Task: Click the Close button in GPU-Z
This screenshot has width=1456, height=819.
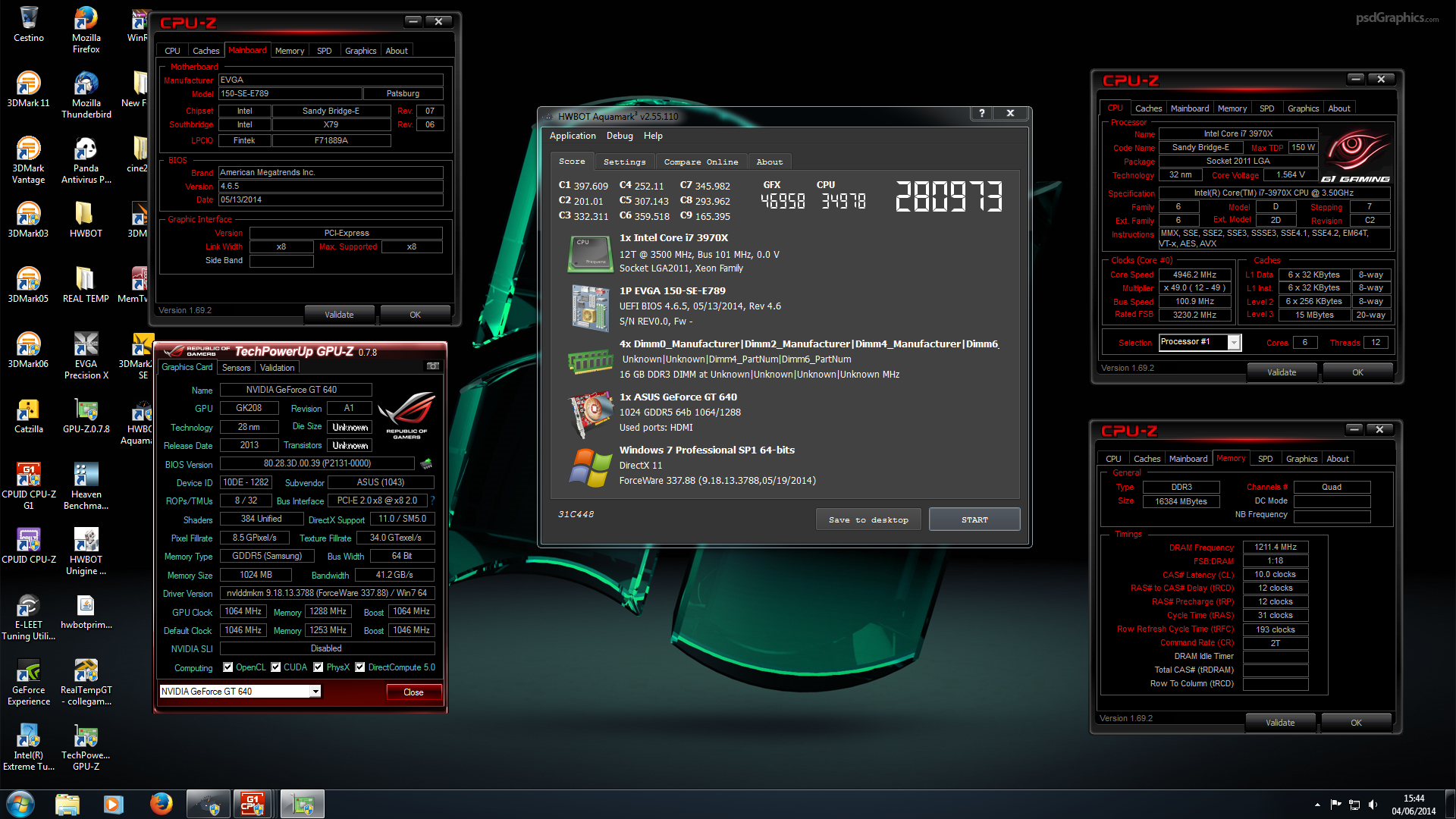Action: pos(413,692)
